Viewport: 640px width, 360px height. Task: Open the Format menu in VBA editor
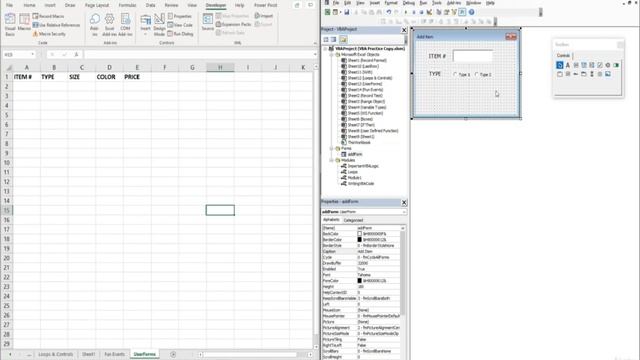point(391,3)
